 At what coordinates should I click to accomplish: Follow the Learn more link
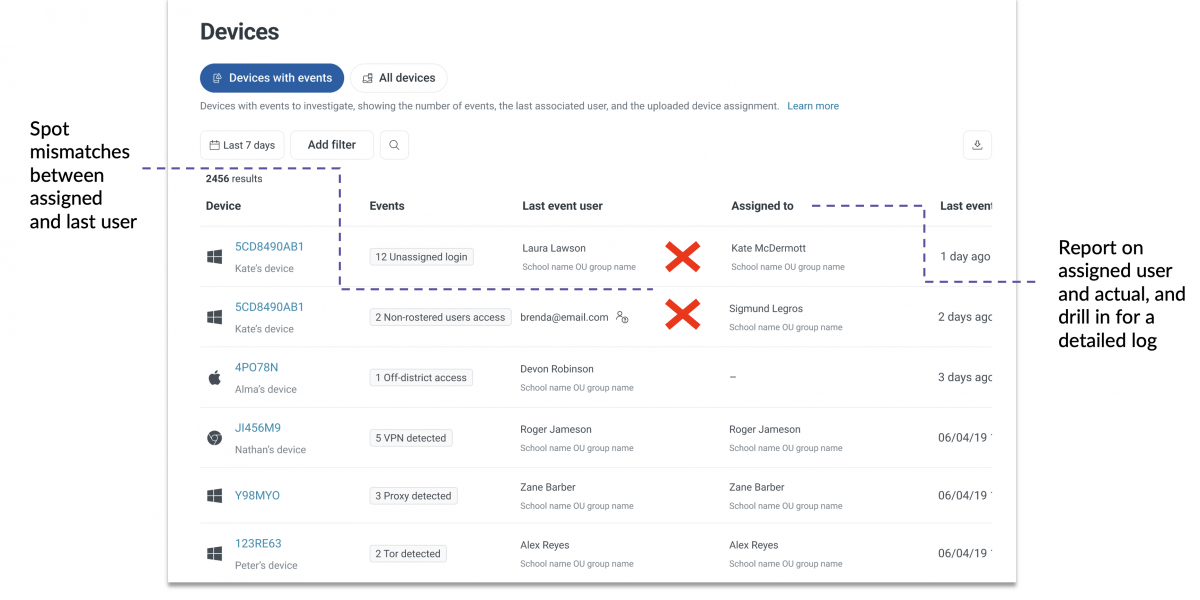pos(813,106)
